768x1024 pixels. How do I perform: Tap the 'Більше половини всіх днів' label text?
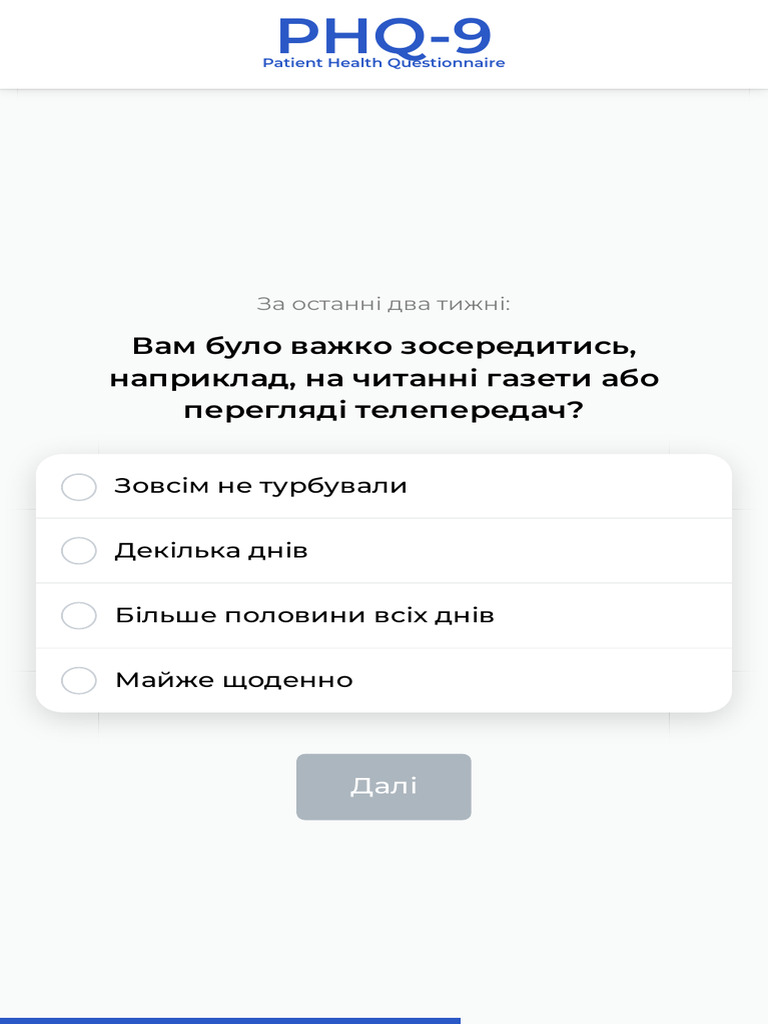click(x=304, y=615)
